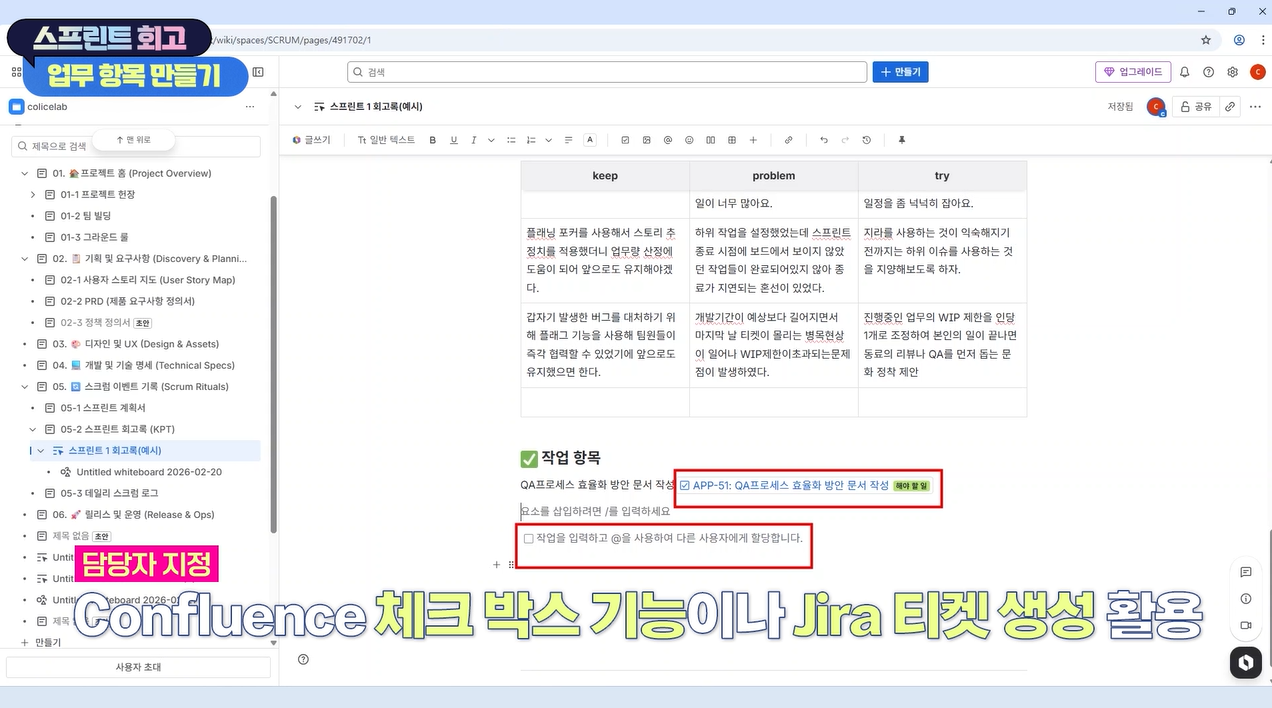The image size is (1272, 708).
Task: Tick the empty action item checkbox
Action: (528, 538)
